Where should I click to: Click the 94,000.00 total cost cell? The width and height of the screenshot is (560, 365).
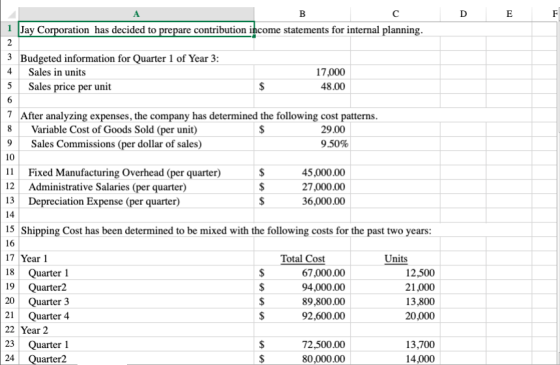pos(302,287)
